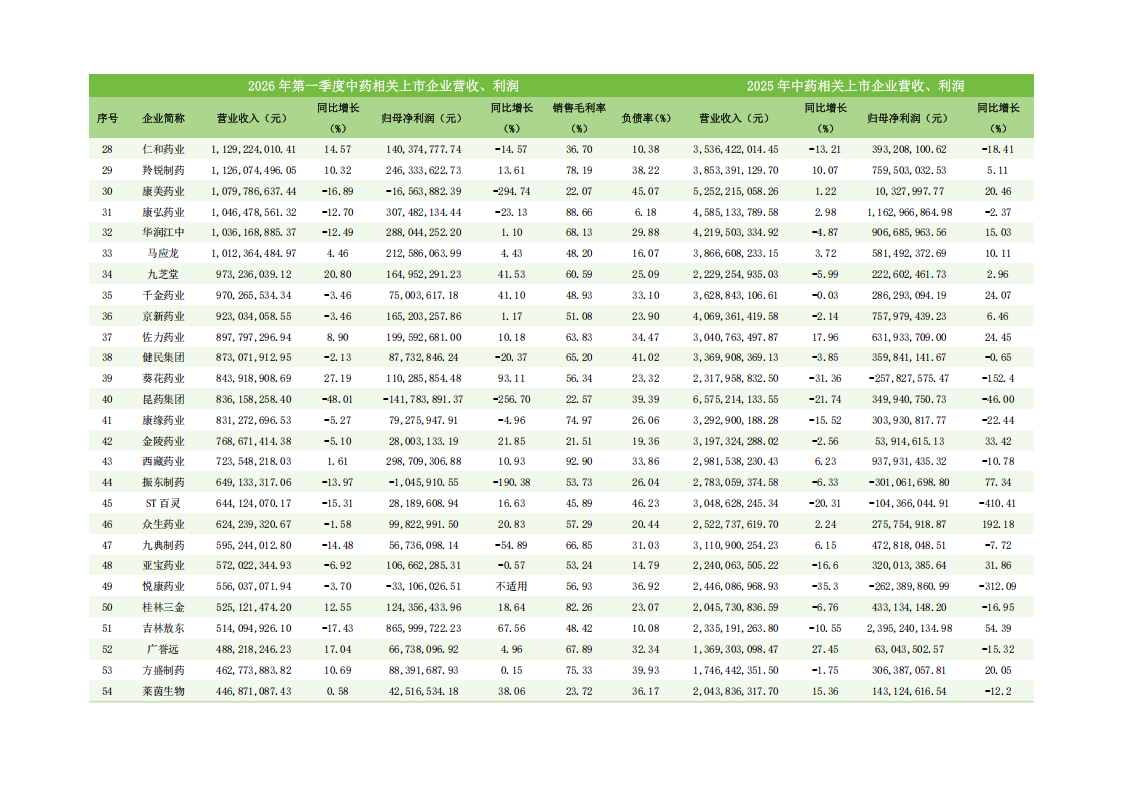Viewport: 1123px width, 794px height.
Task: Click company name 众生药业
Action: pyautogui.click(x=163, y=524)
